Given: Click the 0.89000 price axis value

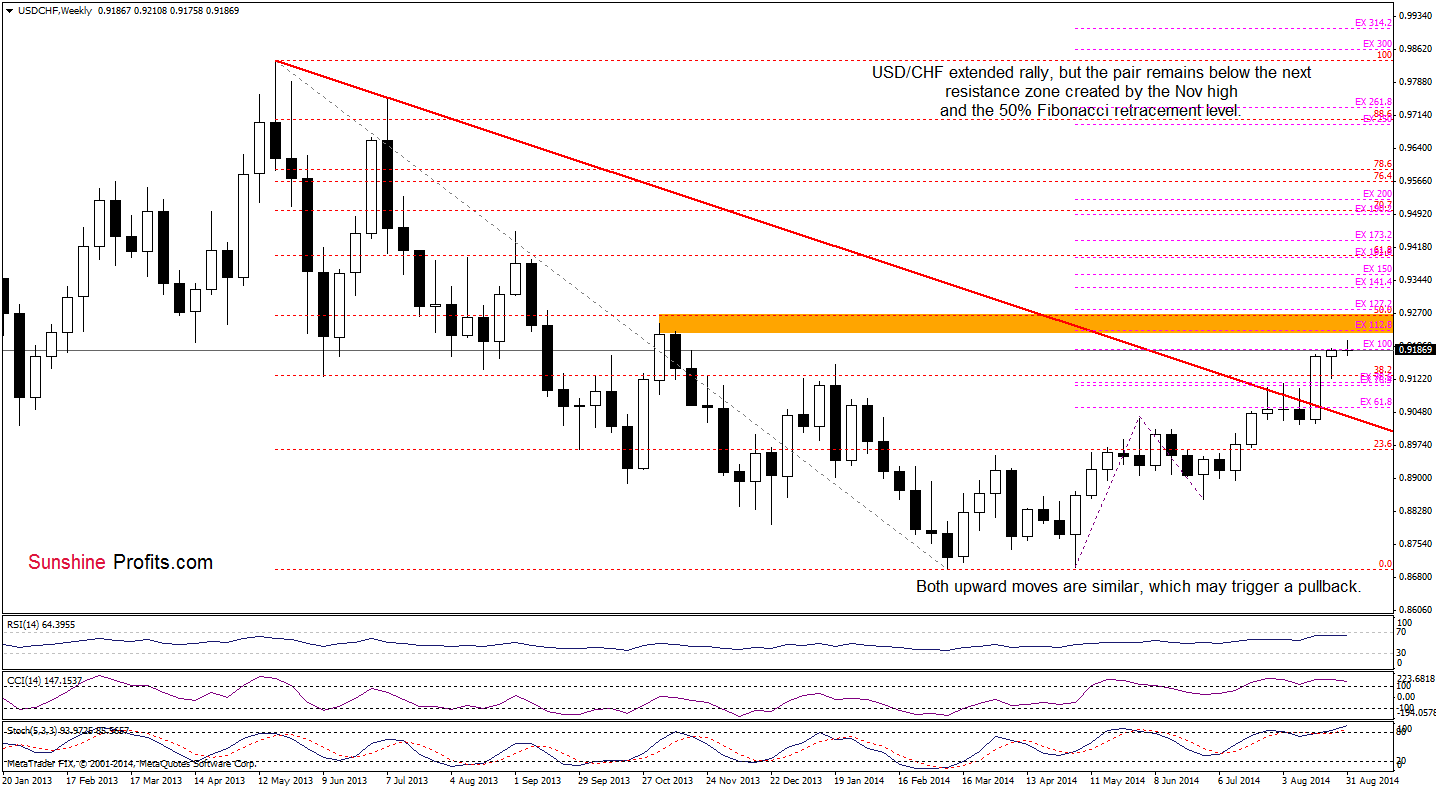Looking at the screenshot, I should click(1415, 478).
